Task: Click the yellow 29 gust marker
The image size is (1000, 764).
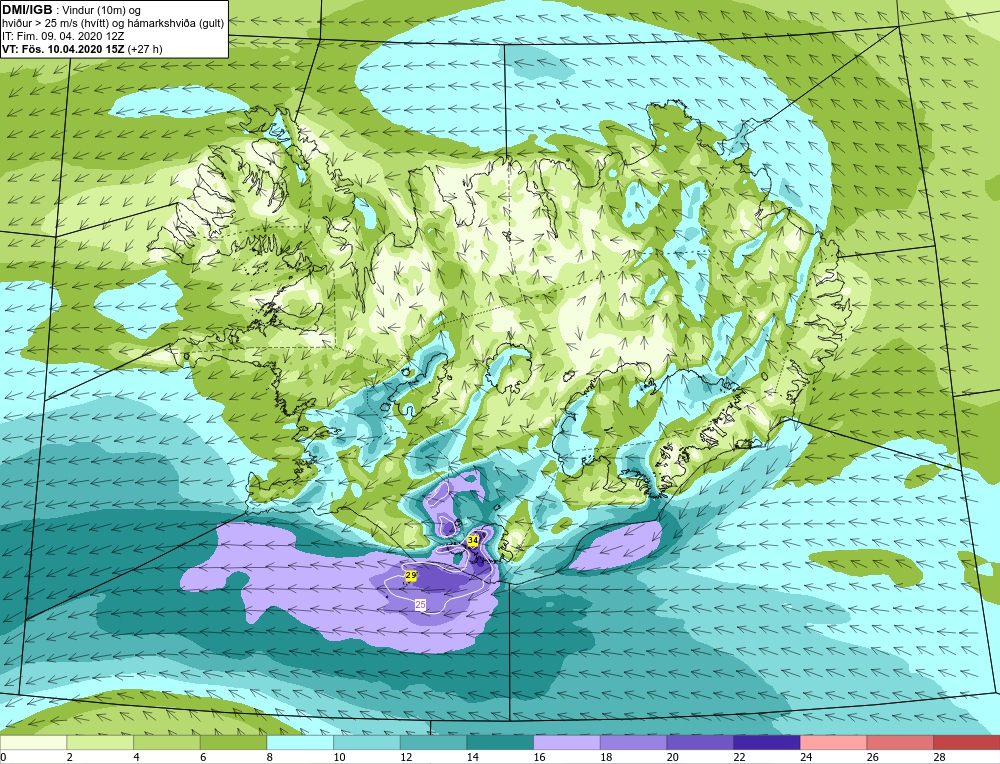Action: (x=411, y=575)
